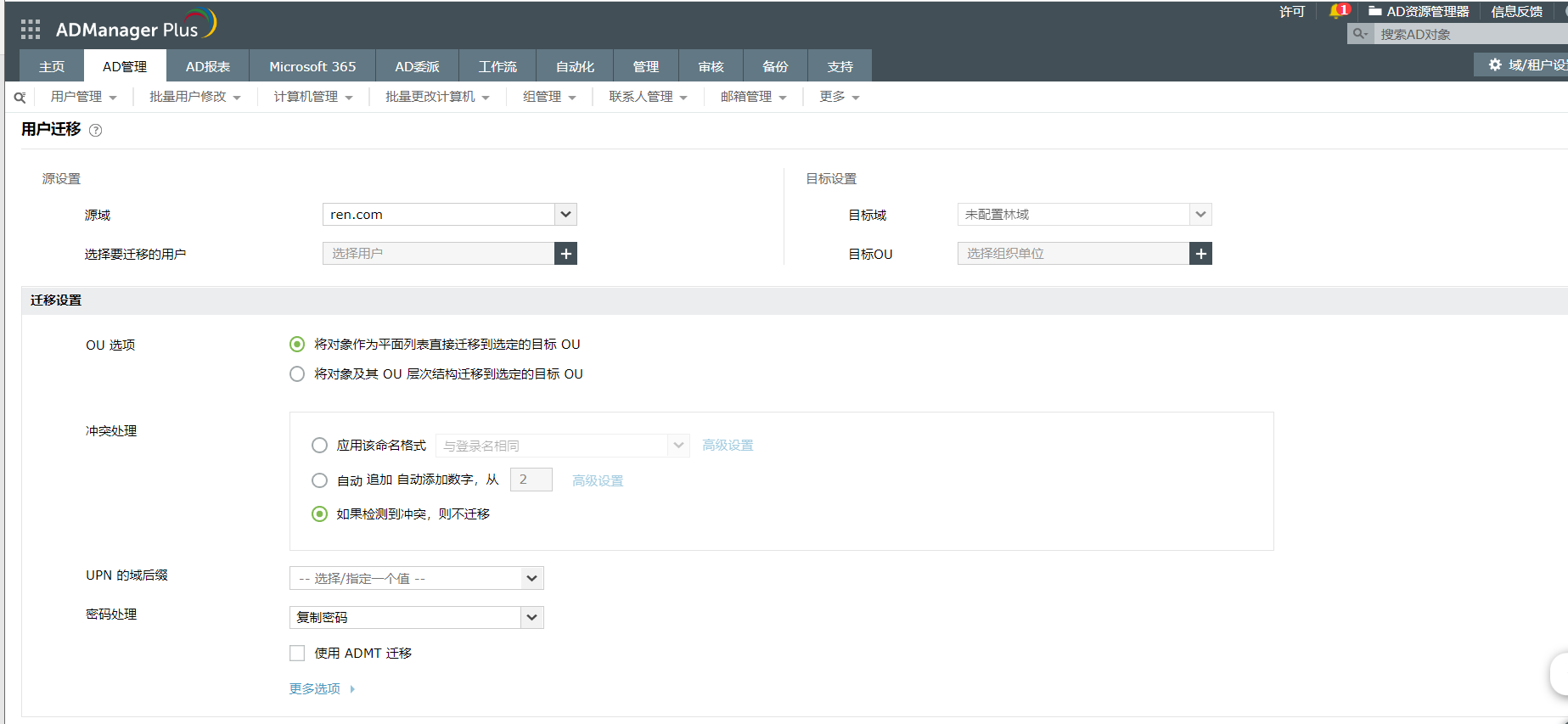
Task: Open the 密码处理 dropdown
Action: 531,618
